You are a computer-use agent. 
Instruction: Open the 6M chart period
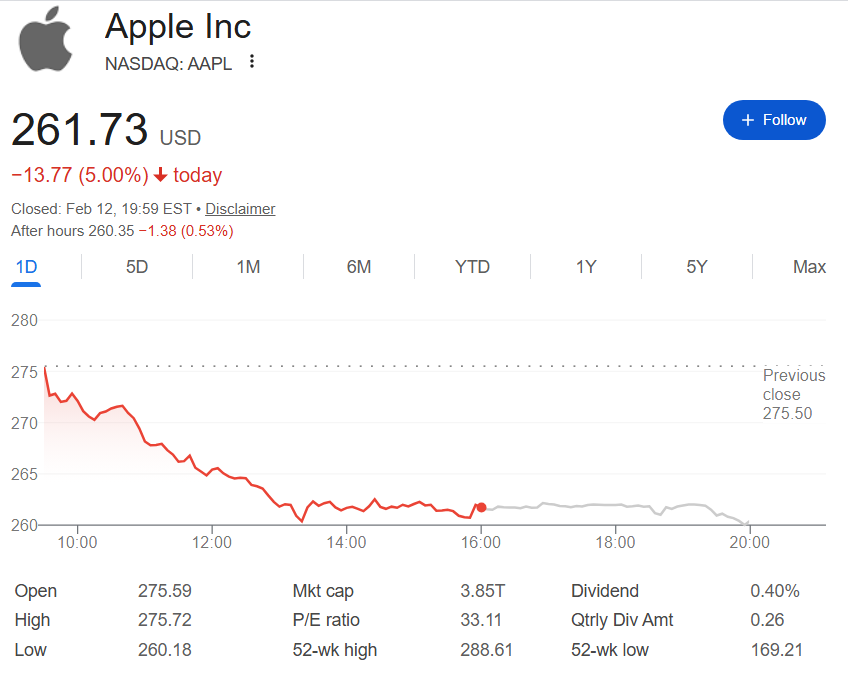tap(358, 267)
